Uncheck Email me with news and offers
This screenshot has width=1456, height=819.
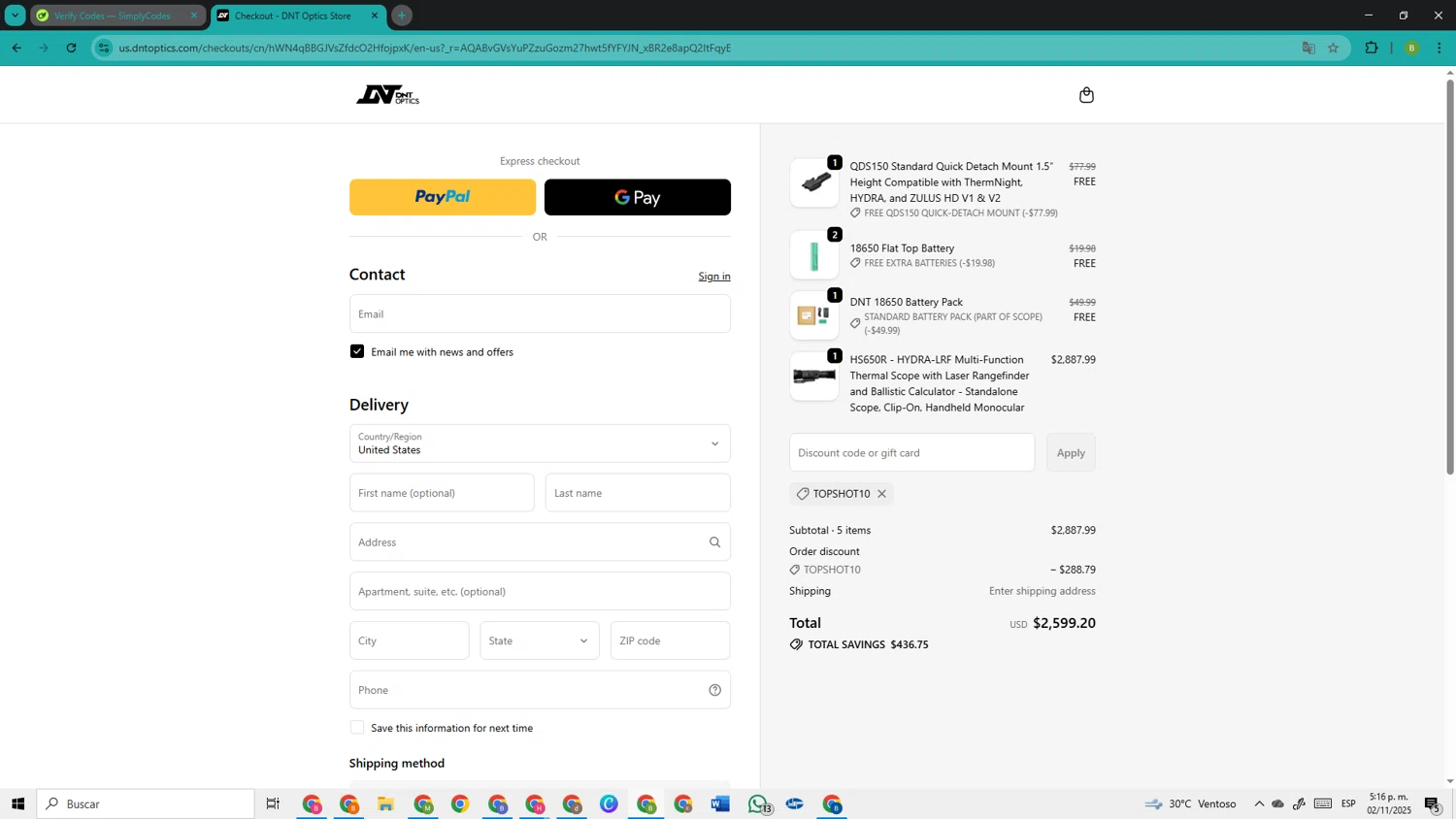point(357,351)
